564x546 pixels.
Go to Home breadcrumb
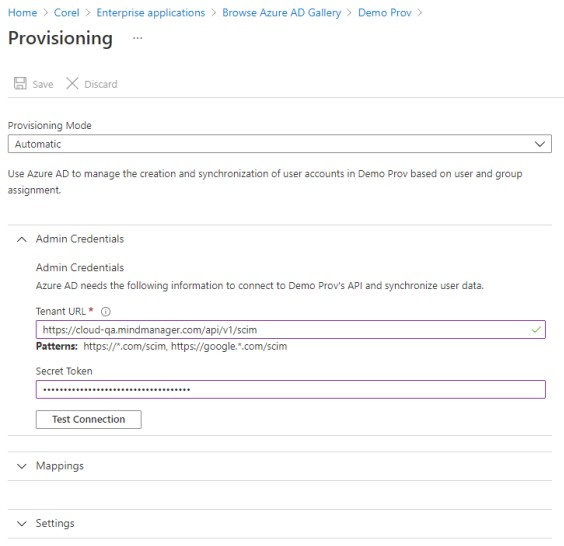pyautogui.click(x=22, y=13)
